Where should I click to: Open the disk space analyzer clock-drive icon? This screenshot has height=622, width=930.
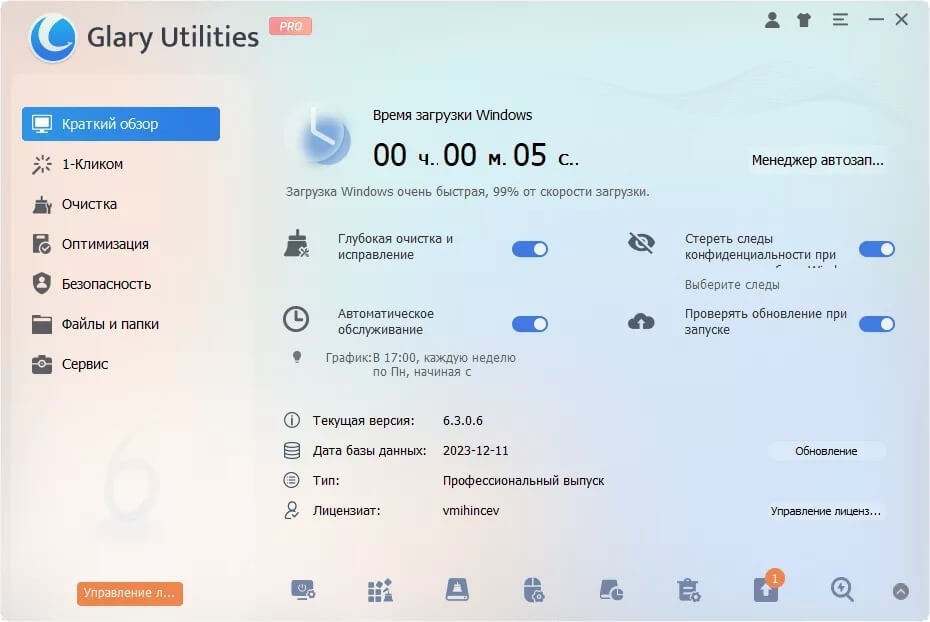pyautogui.click(x=611, y=591)
